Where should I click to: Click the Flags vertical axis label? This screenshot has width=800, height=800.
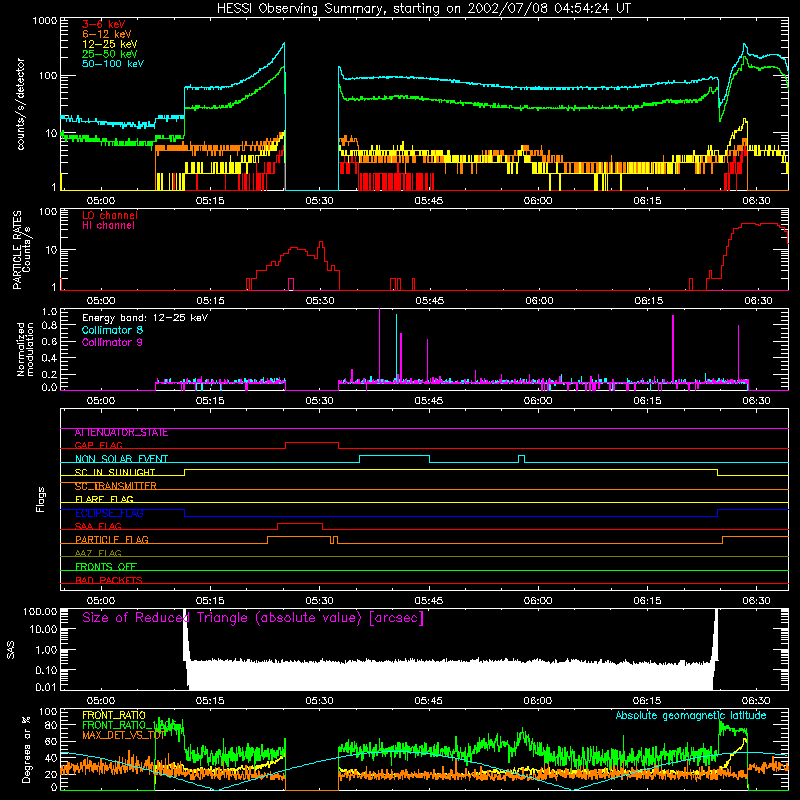41,499
